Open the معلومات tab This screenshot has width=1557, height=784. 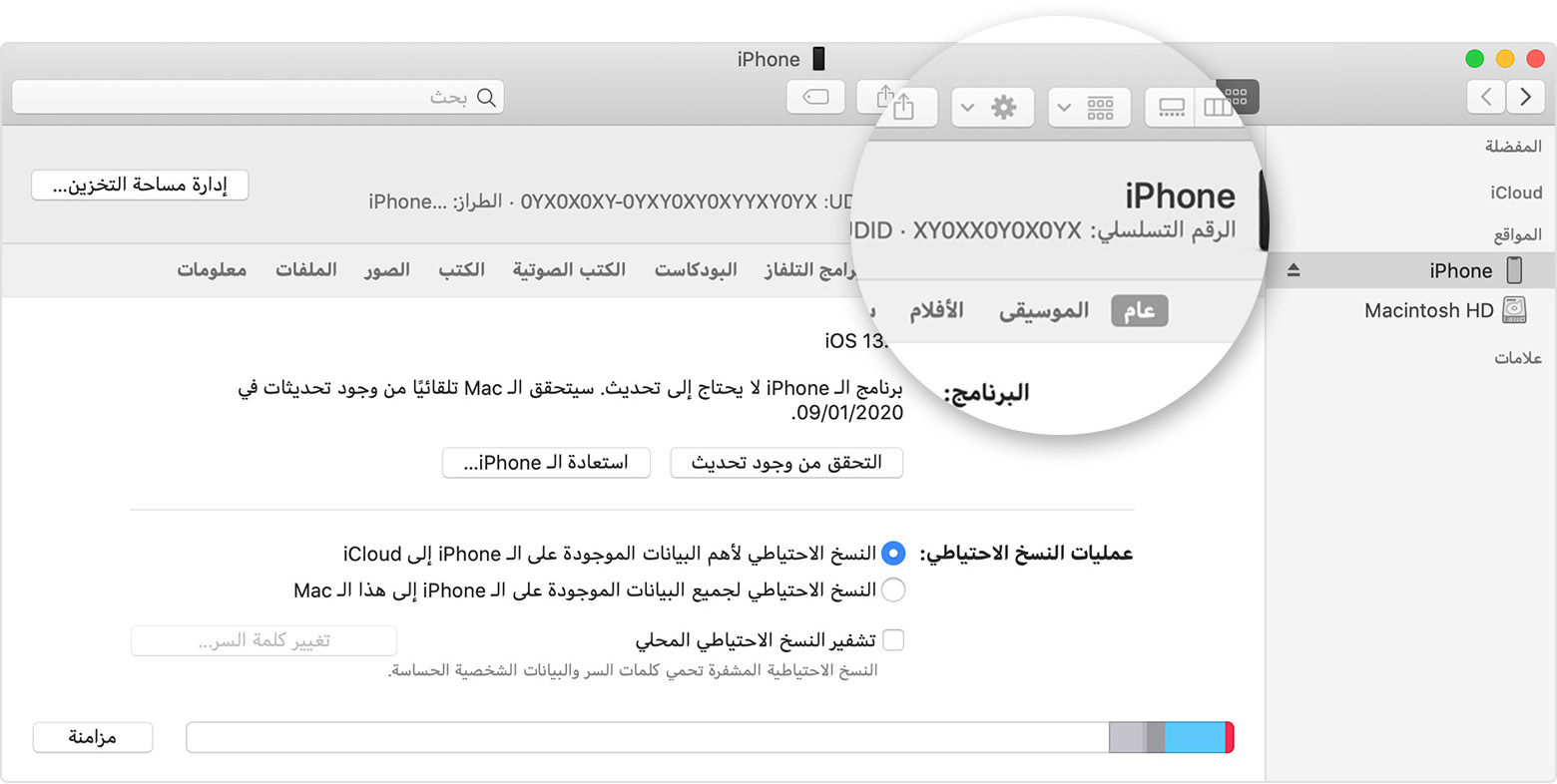point(212,270)
